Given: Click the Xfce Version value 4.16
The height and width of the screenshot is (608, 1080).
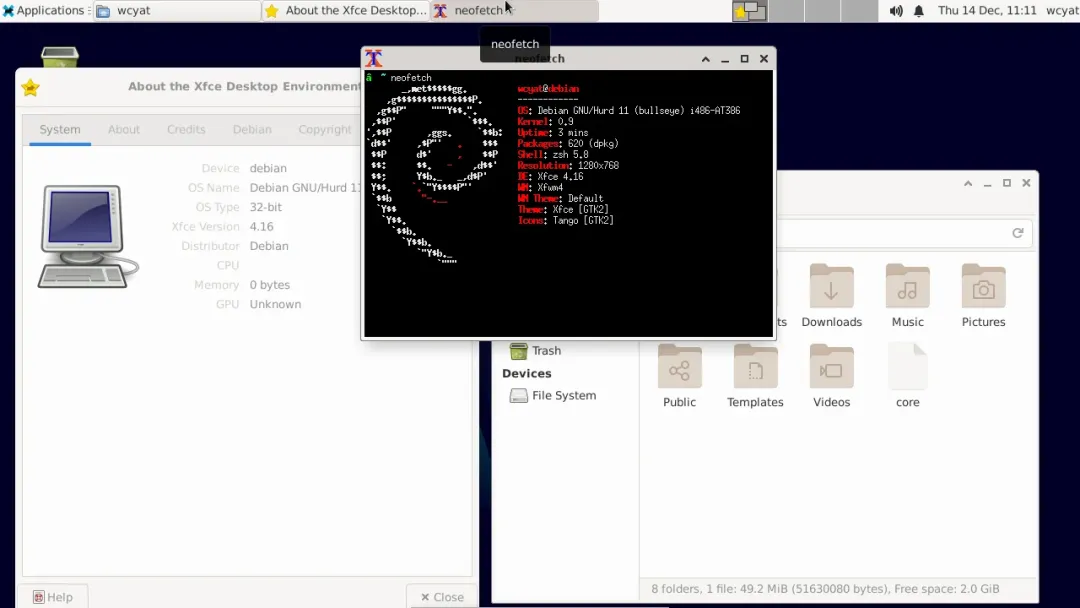Looking at the screenshot, I should pos(261,227).
